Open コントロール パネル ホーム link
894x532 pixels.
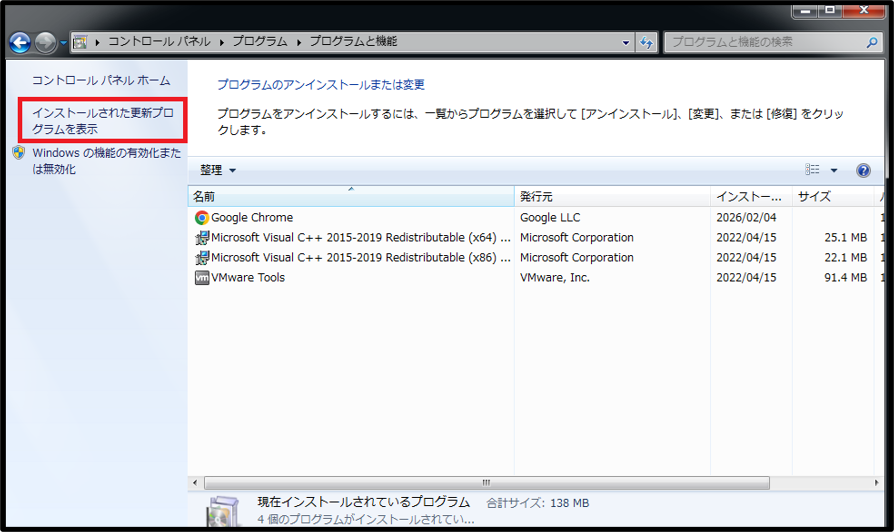(101, 80)
